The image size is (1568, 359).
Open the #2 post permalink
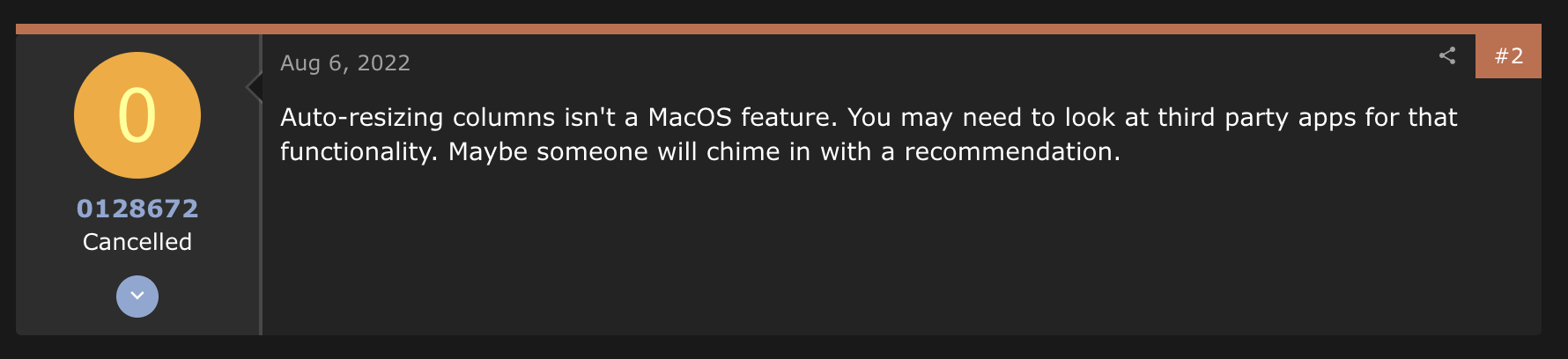click(x=1508, y=56)
